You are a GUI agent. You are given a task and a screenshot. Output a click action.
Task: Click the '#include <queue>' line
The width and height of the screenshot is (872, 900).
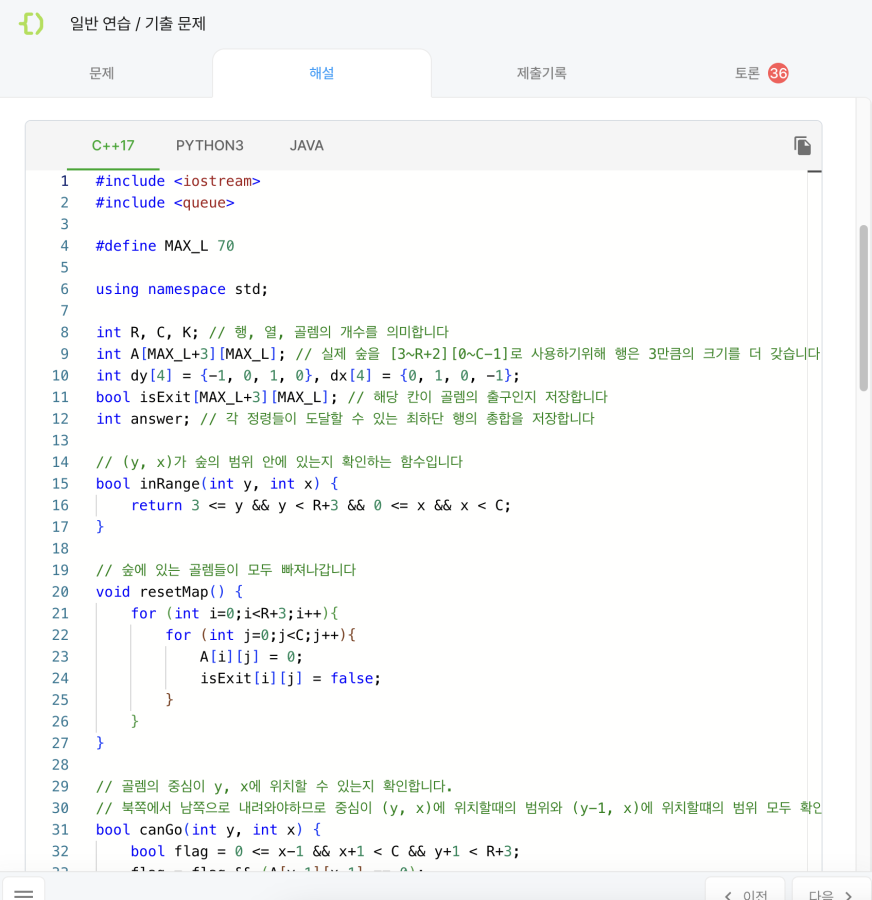pyautogui.click(x=165, y=203)
